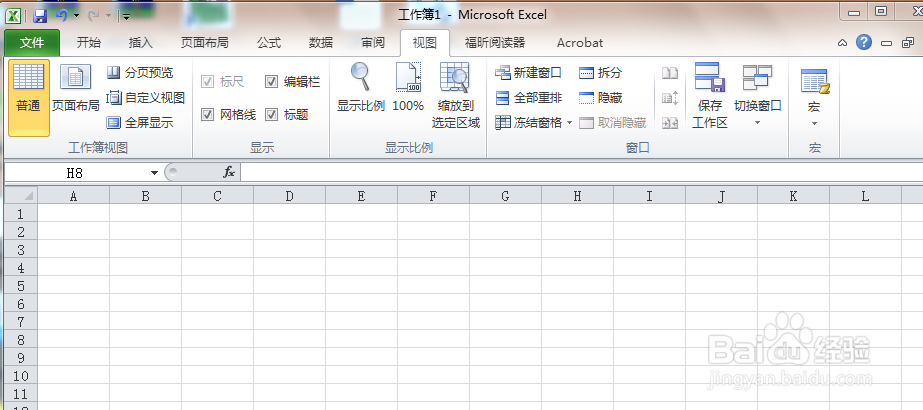Image resolution: width=923 pixels, height=410 pixels.
Task: Switch to the Page Layout (页面布局) ribbon tab
Action: coord(204,42)
